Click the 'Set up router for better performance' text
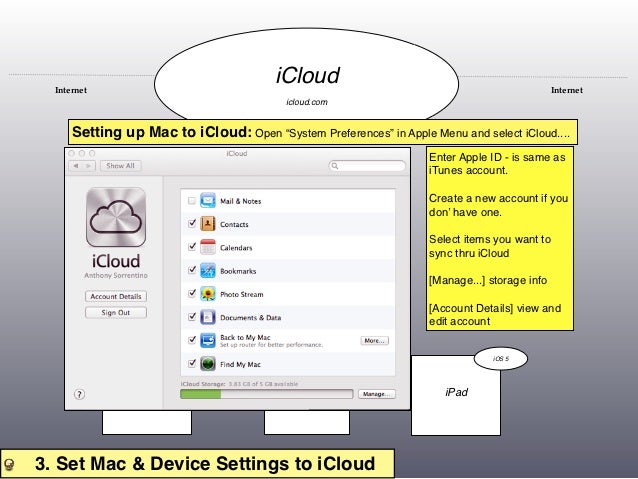 pos(271,345)
